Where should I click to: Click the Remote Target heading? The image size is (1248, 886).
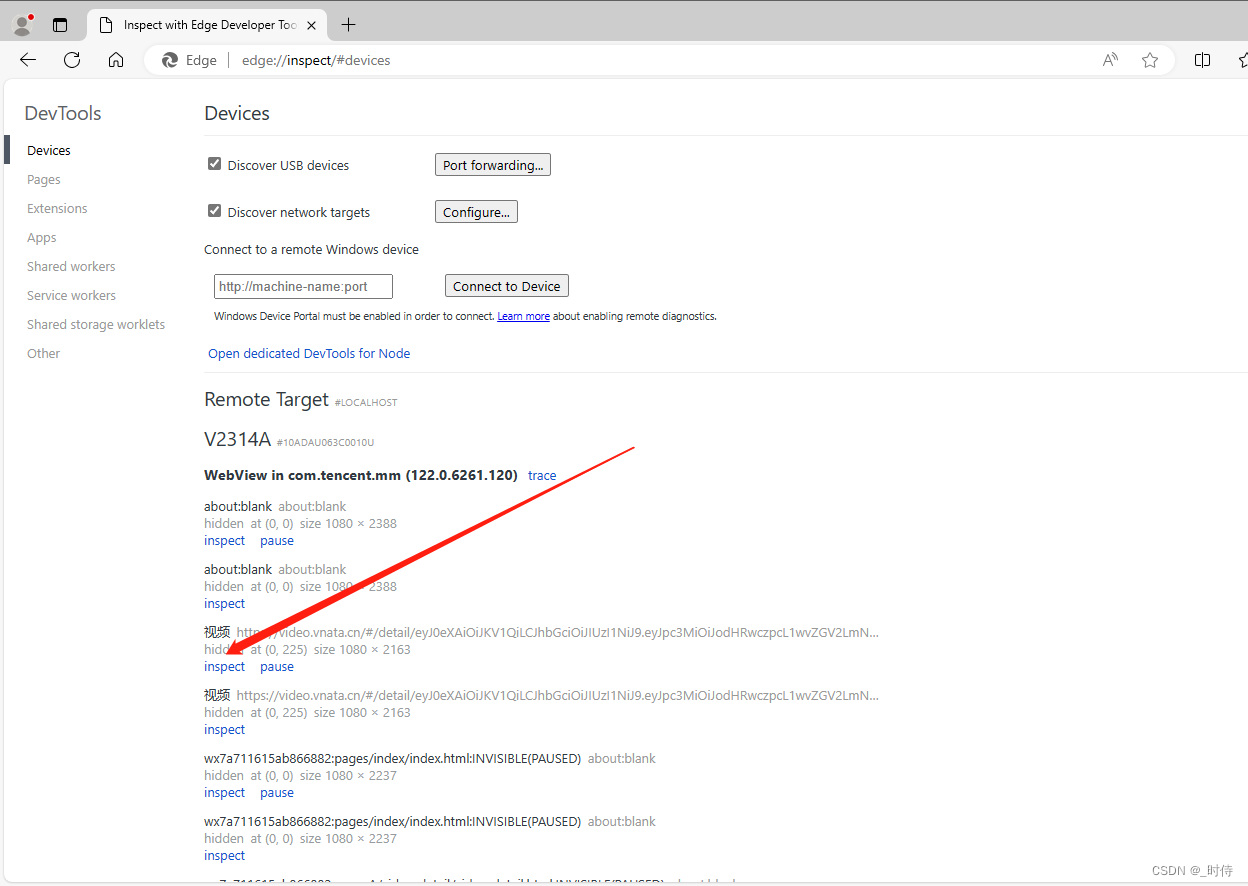pos(266,399)
